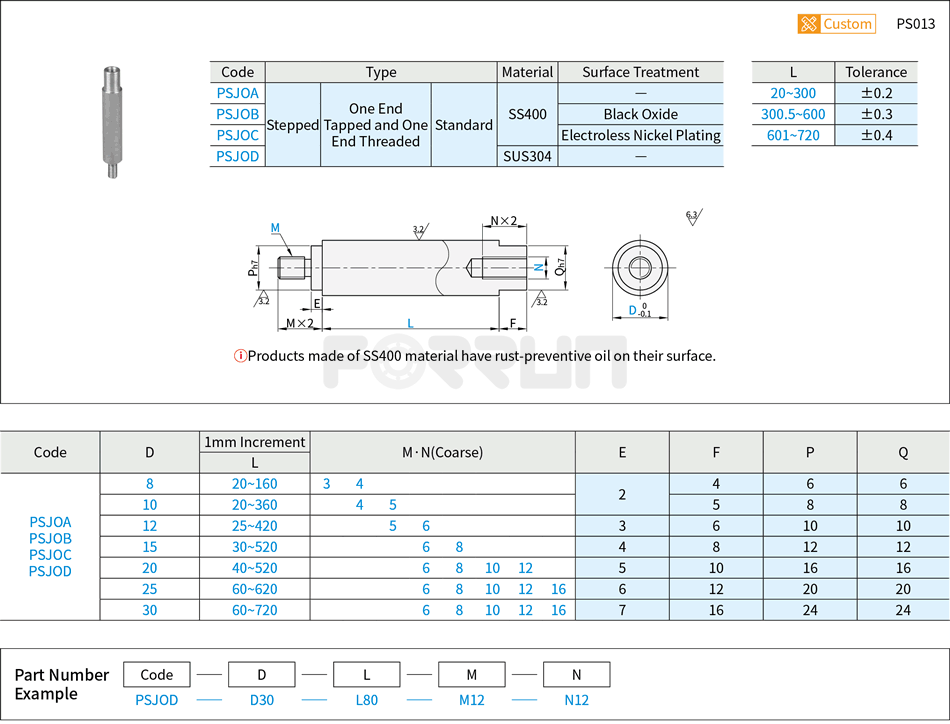This screenshot has height=724, width=950.
Task: Click the D30 example value
Action: [x=262, y=700]
